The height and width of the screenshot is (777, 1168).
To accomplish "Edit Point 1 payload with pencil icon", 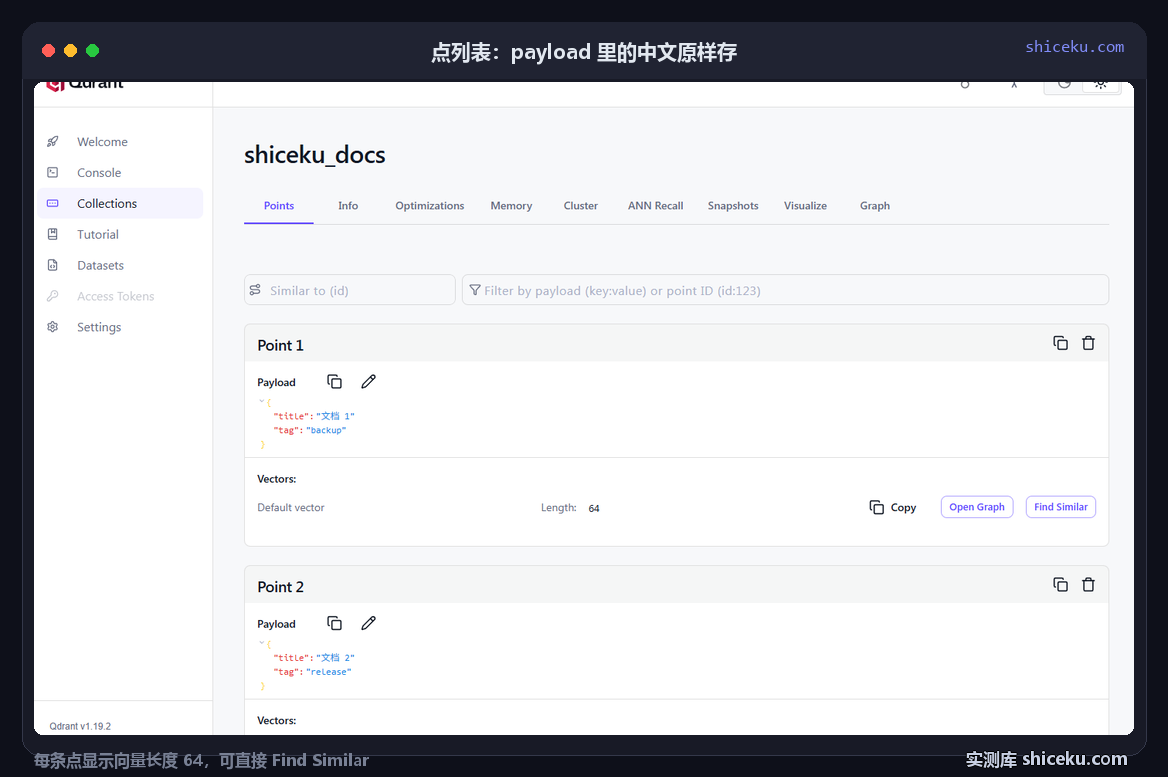I will 369,381.
